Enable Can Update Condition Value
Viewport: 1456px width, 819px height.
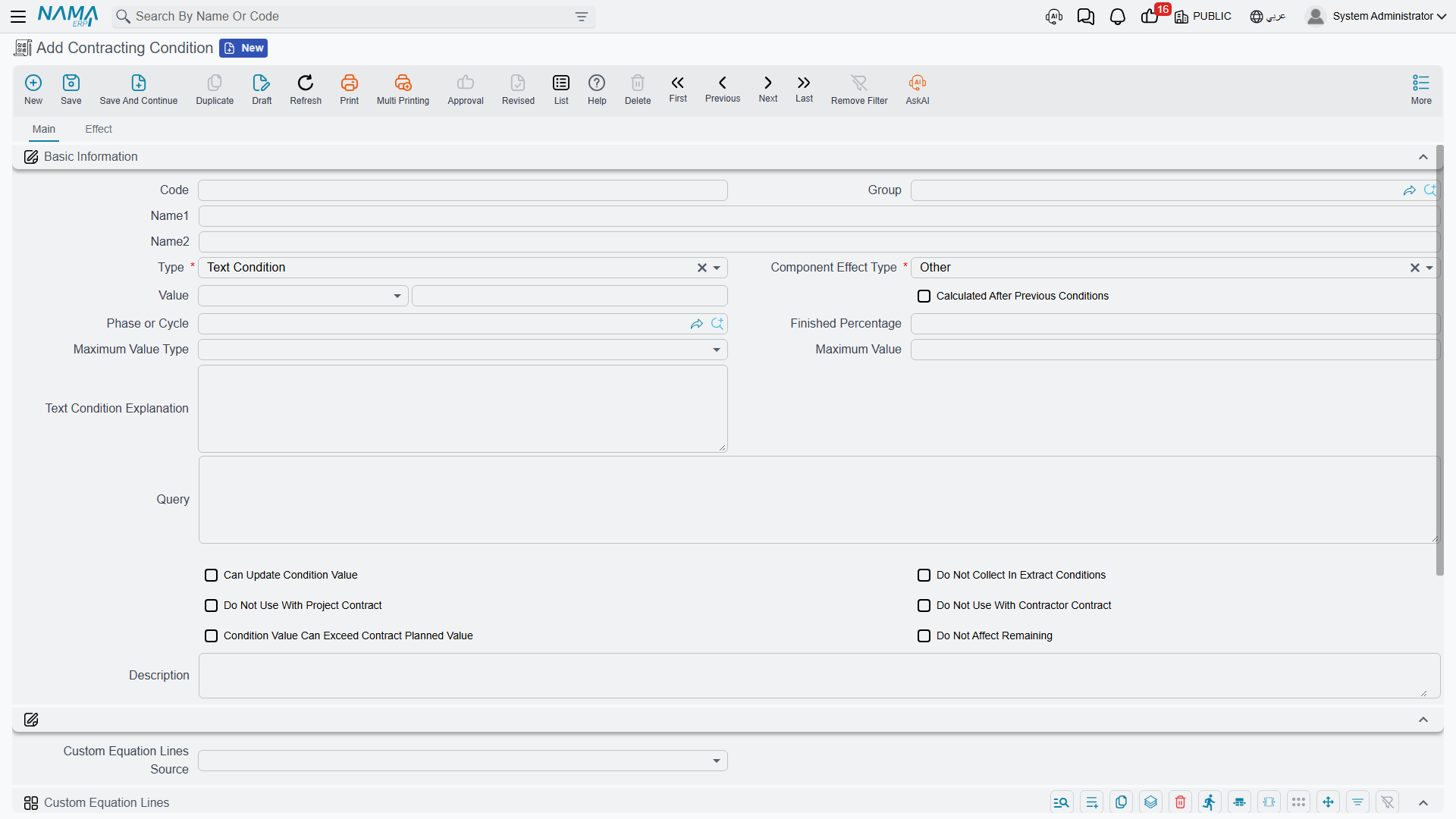[x=211, y=575]
